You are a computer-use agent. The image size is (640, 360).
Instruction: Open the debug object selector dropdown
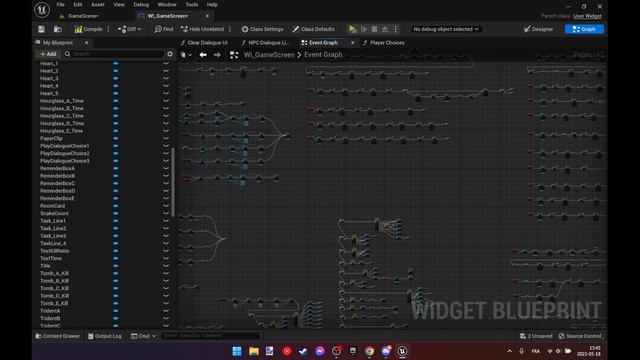pos(445,29)
